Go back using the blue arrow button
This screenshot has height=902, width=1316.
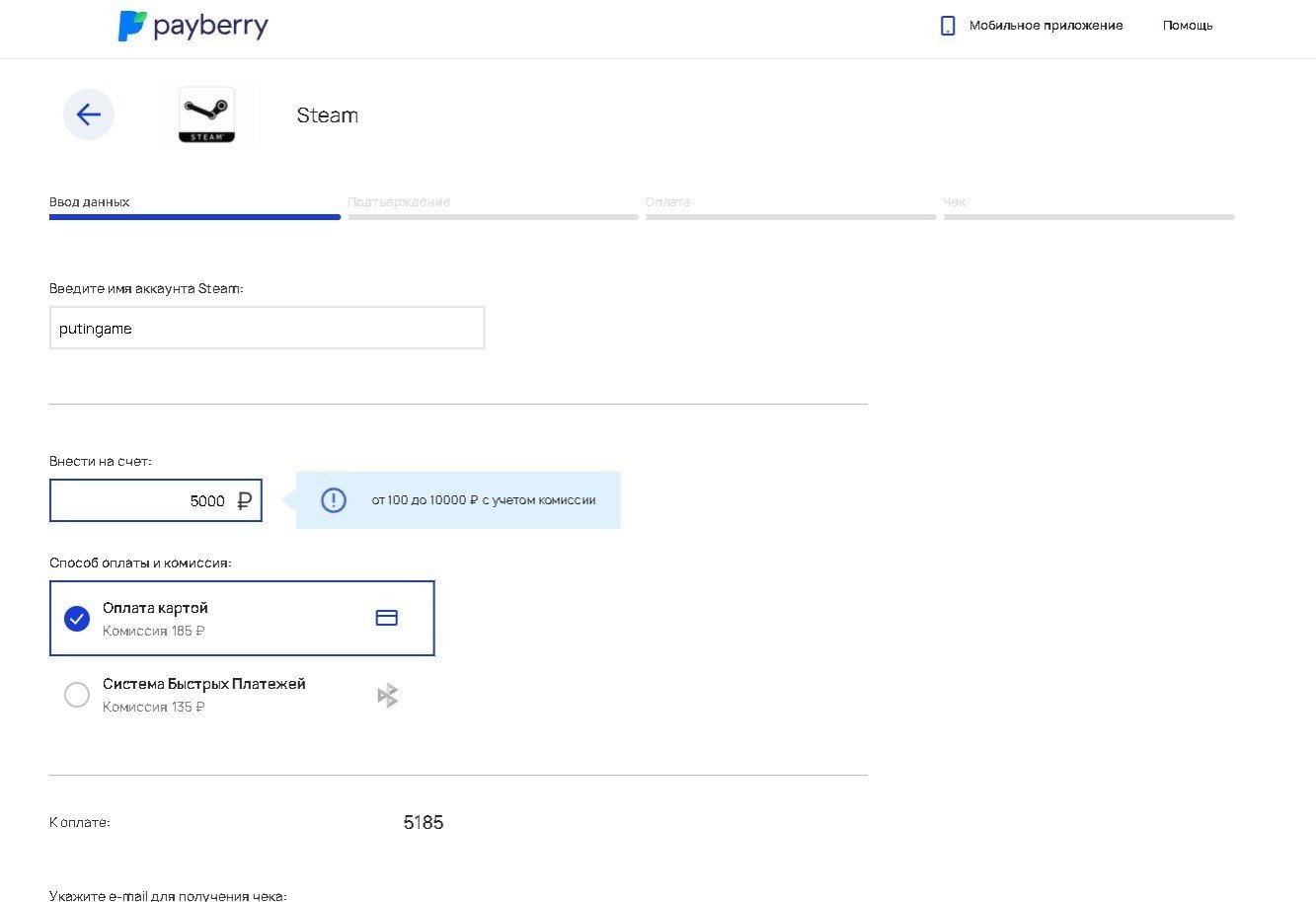pos(89,114)
